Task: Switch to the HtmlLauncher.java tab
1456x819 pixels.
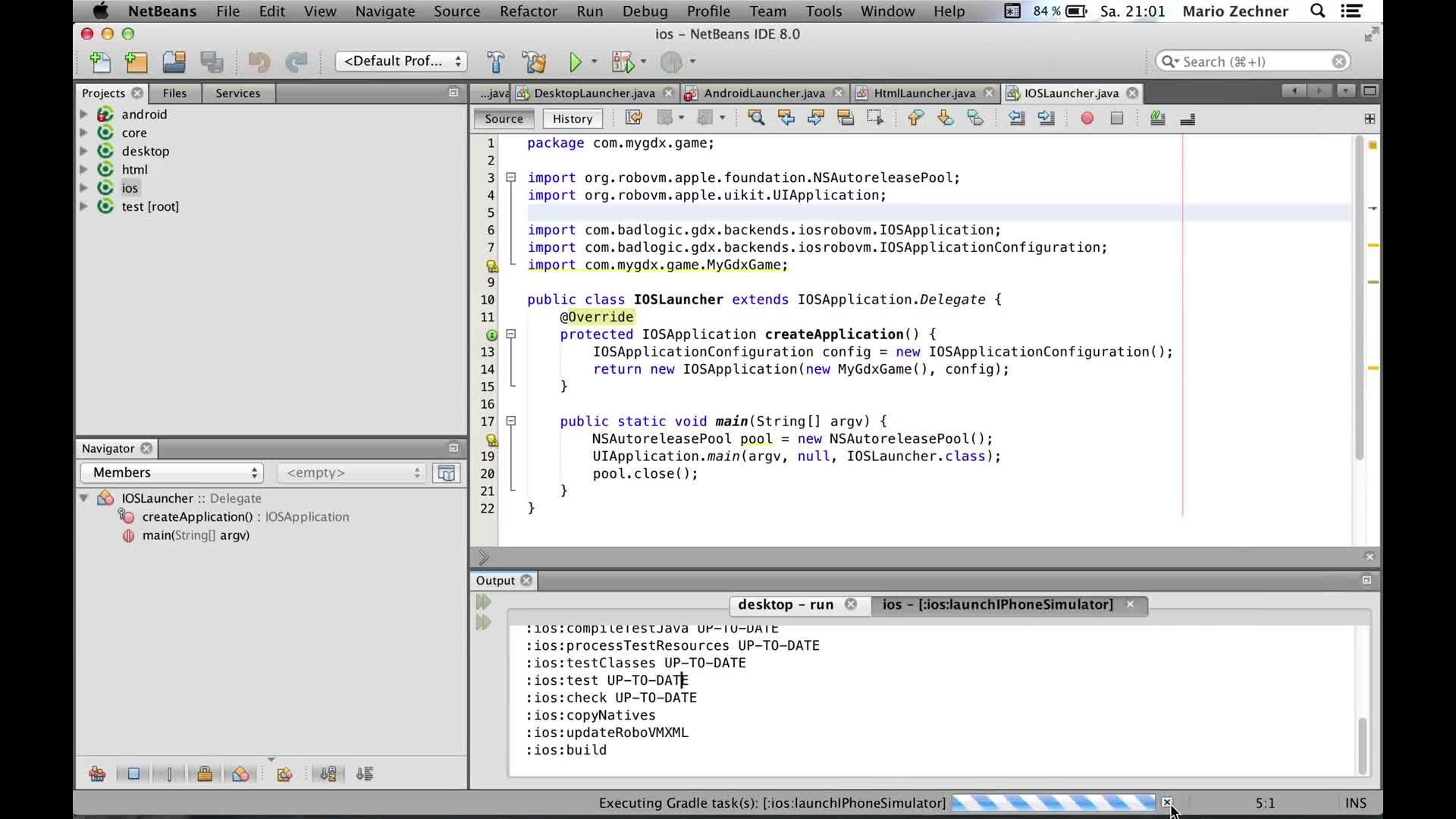Action: (x=924, y=93)
